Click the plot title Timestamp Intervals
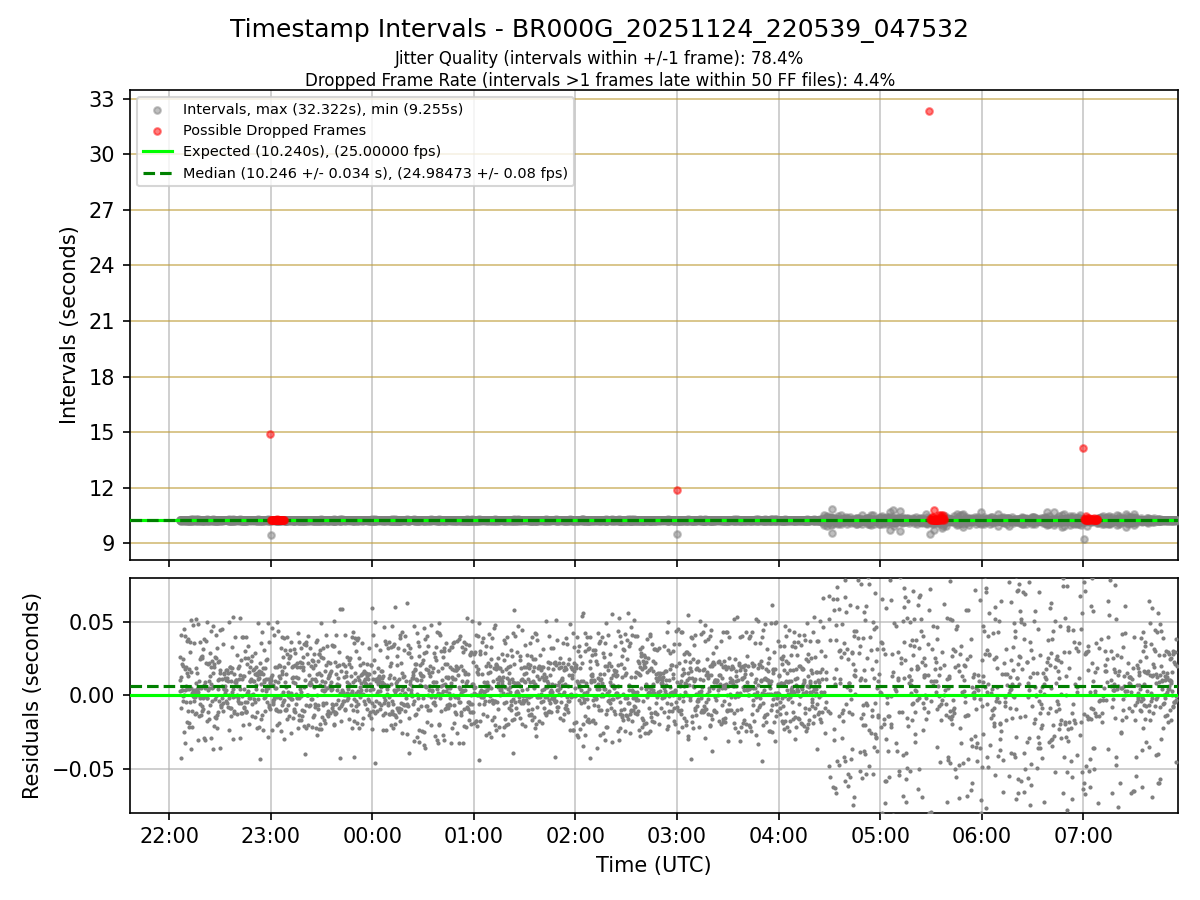 pyautogui.click(x=599, y=29)
